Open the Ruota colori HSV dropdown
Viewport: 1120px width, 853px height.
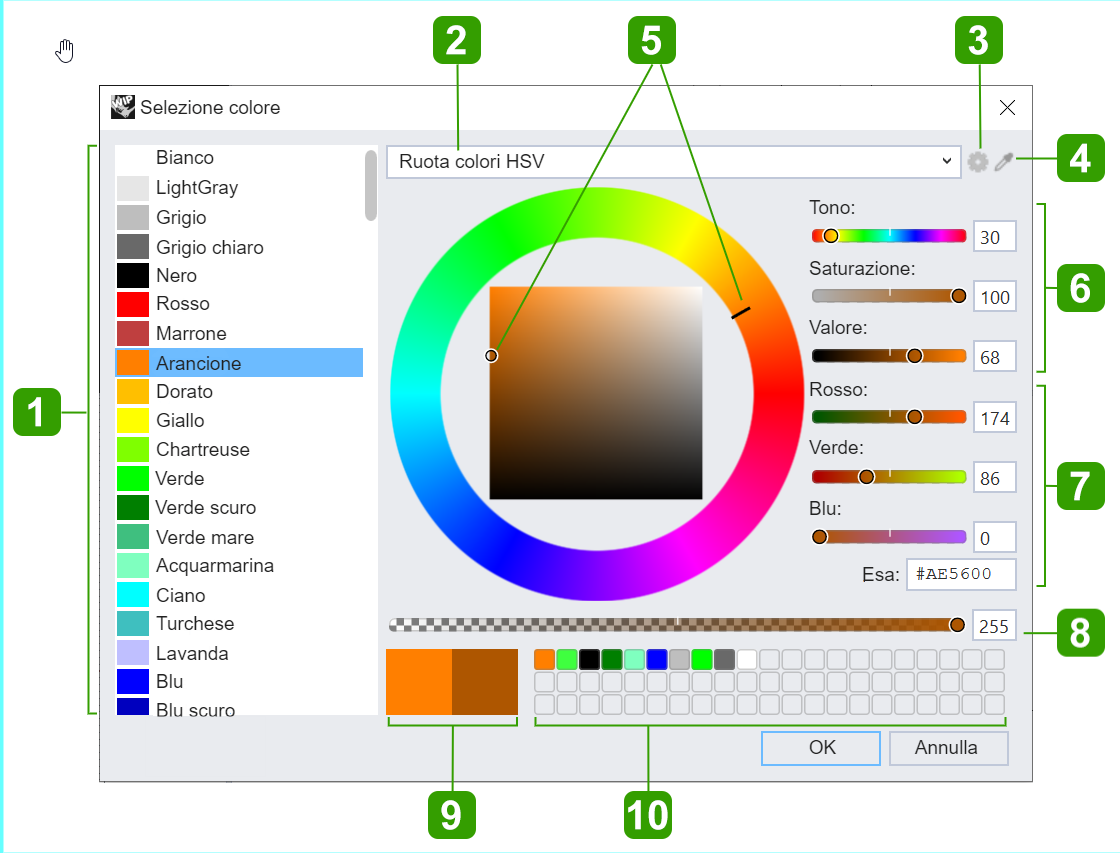pos(674,161)
